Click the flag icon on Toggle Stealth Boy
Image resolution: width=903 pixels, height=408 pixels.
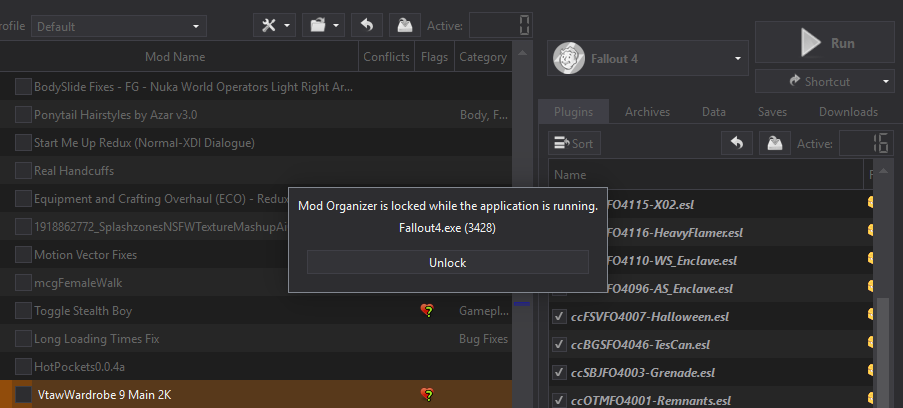click(x=427, y=311)
